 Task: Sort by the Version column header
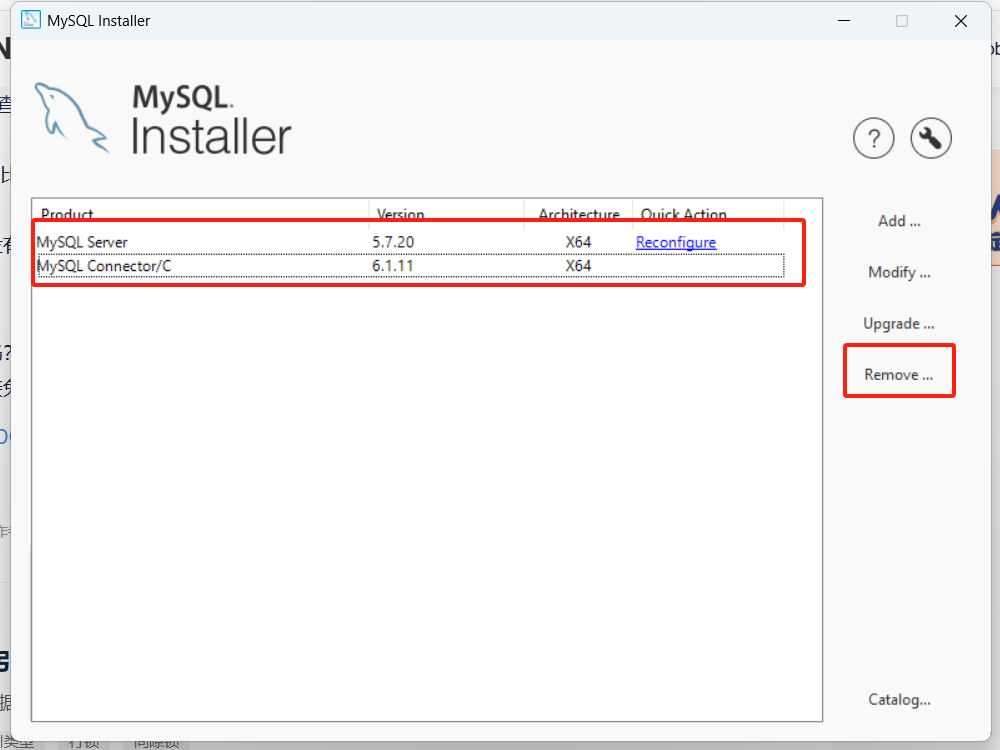point(400,214)
